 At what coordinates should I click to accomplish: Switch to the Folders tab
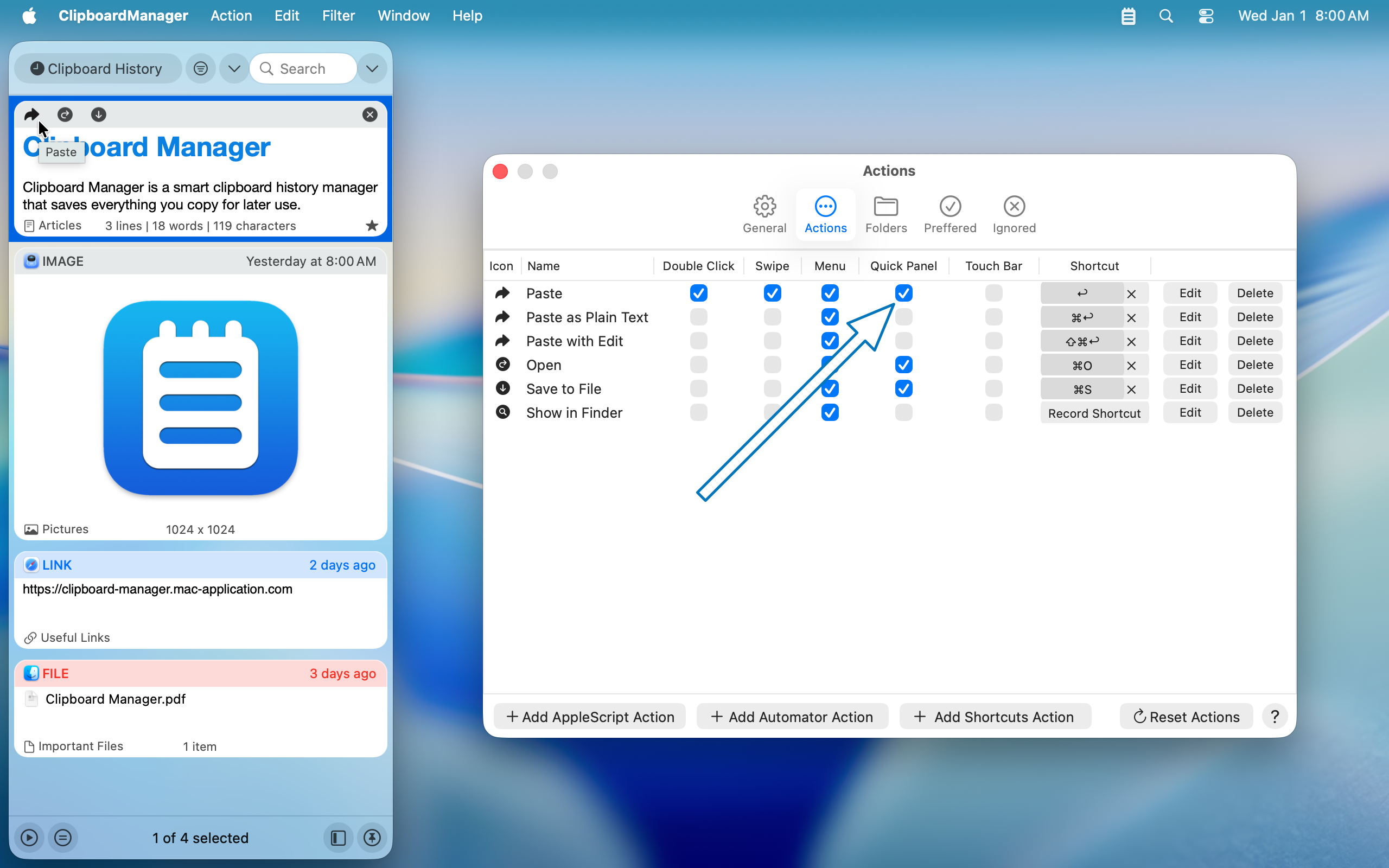pos(885,214)
